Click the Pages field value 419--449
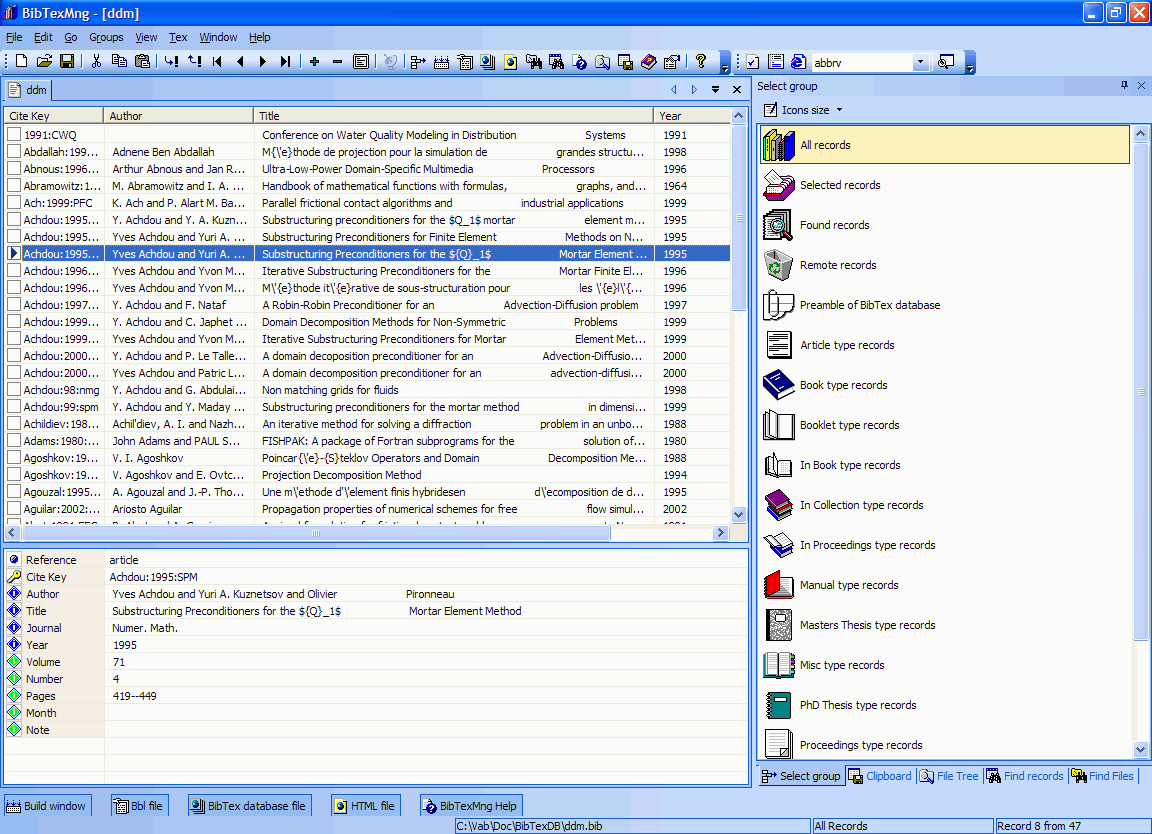This screenshot has height=834, width=1152. 134,696
